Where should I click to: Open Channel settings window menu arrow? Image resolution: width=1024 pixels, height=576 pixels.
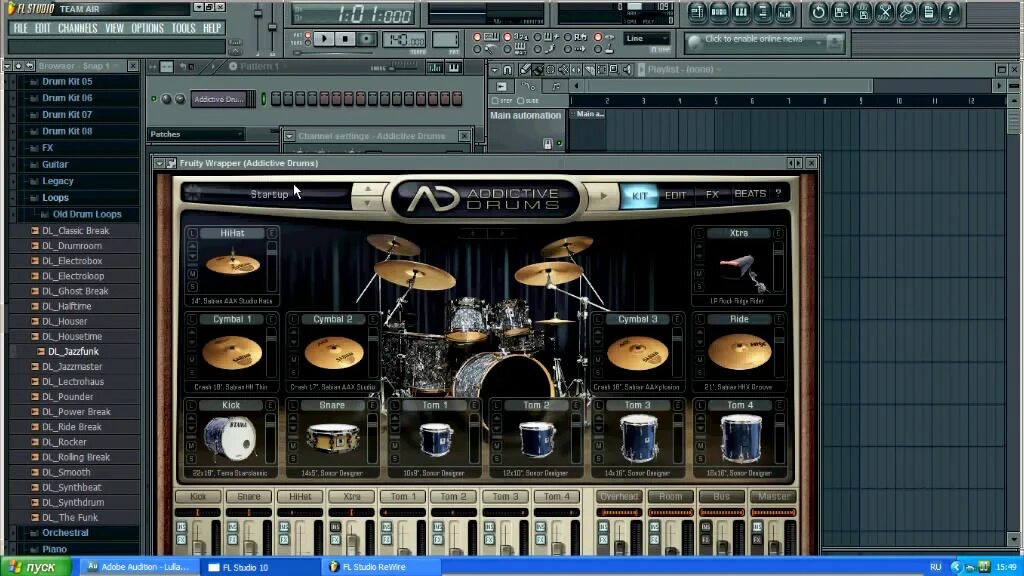[289, 136]
